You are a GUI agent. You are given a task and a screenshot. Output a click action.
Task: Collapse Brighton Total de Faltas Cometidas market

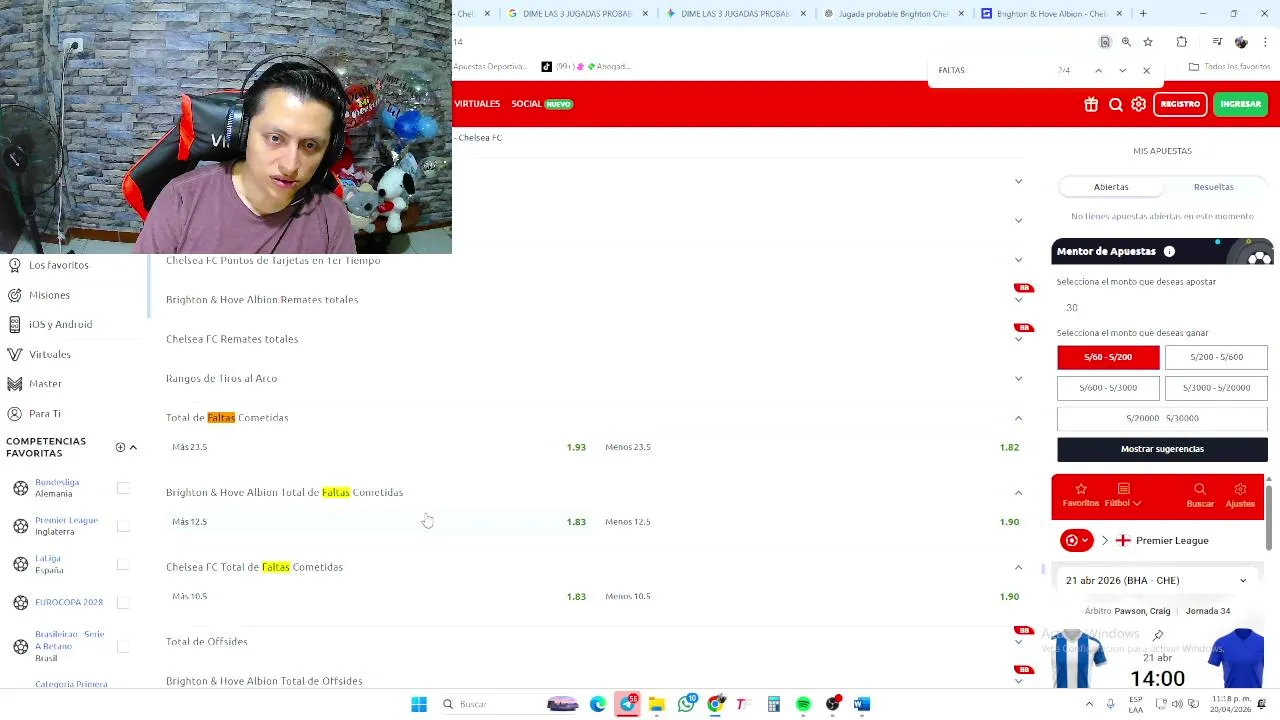click(1018, 492)
